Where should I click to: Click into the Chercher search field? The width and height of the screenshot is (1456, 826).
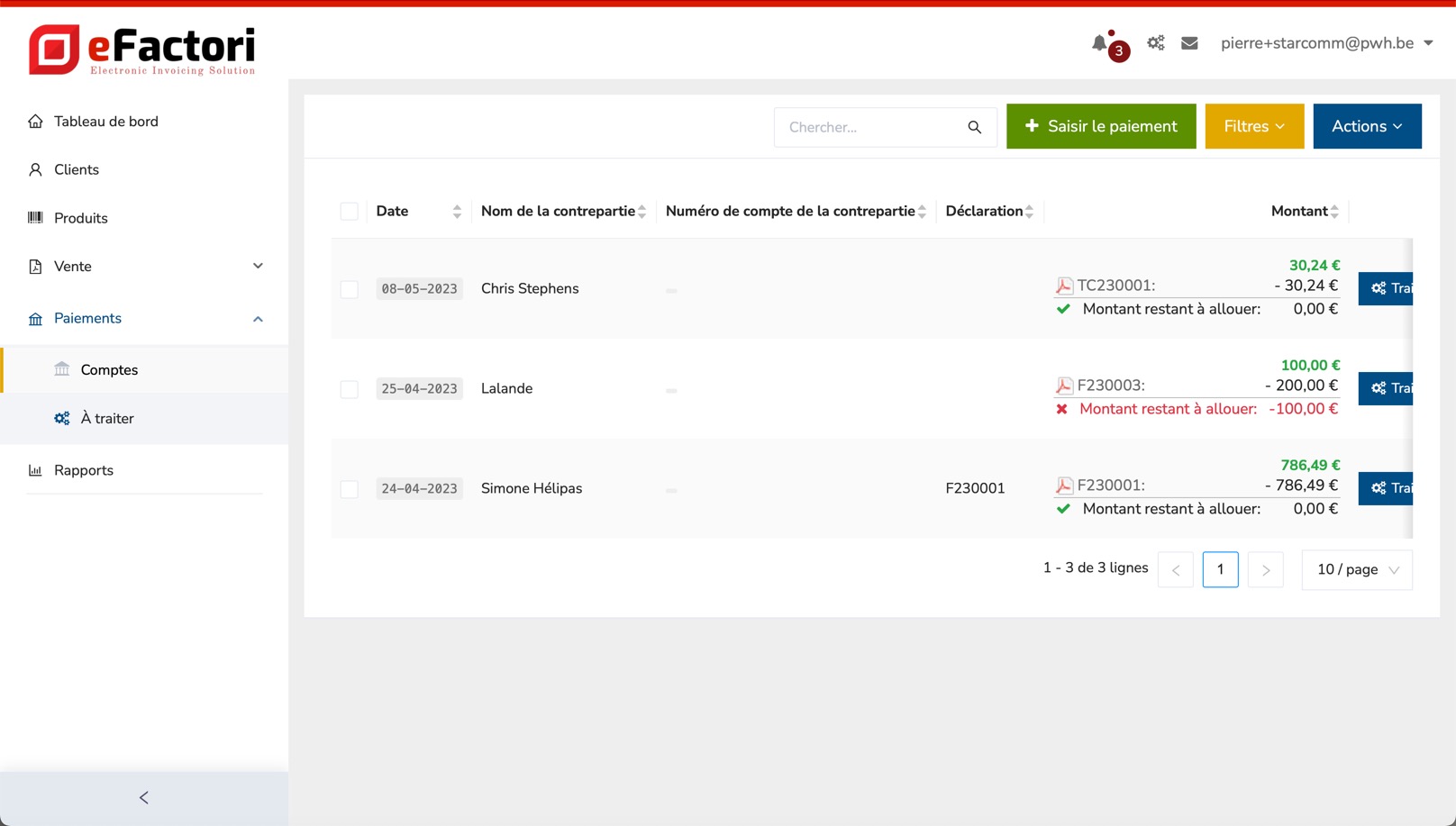[869, 127]
